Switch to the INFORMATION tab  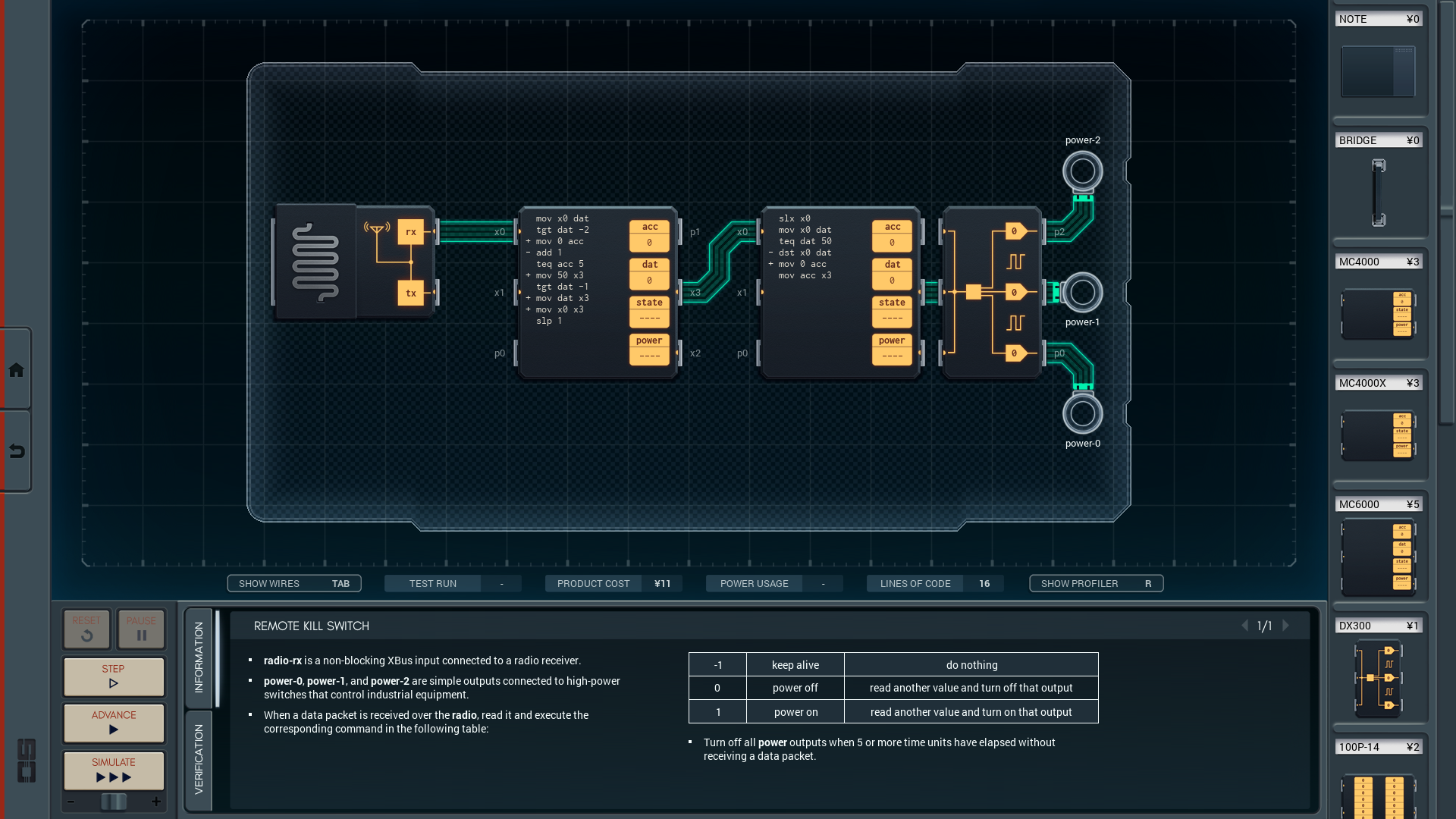tap(199, 657)
